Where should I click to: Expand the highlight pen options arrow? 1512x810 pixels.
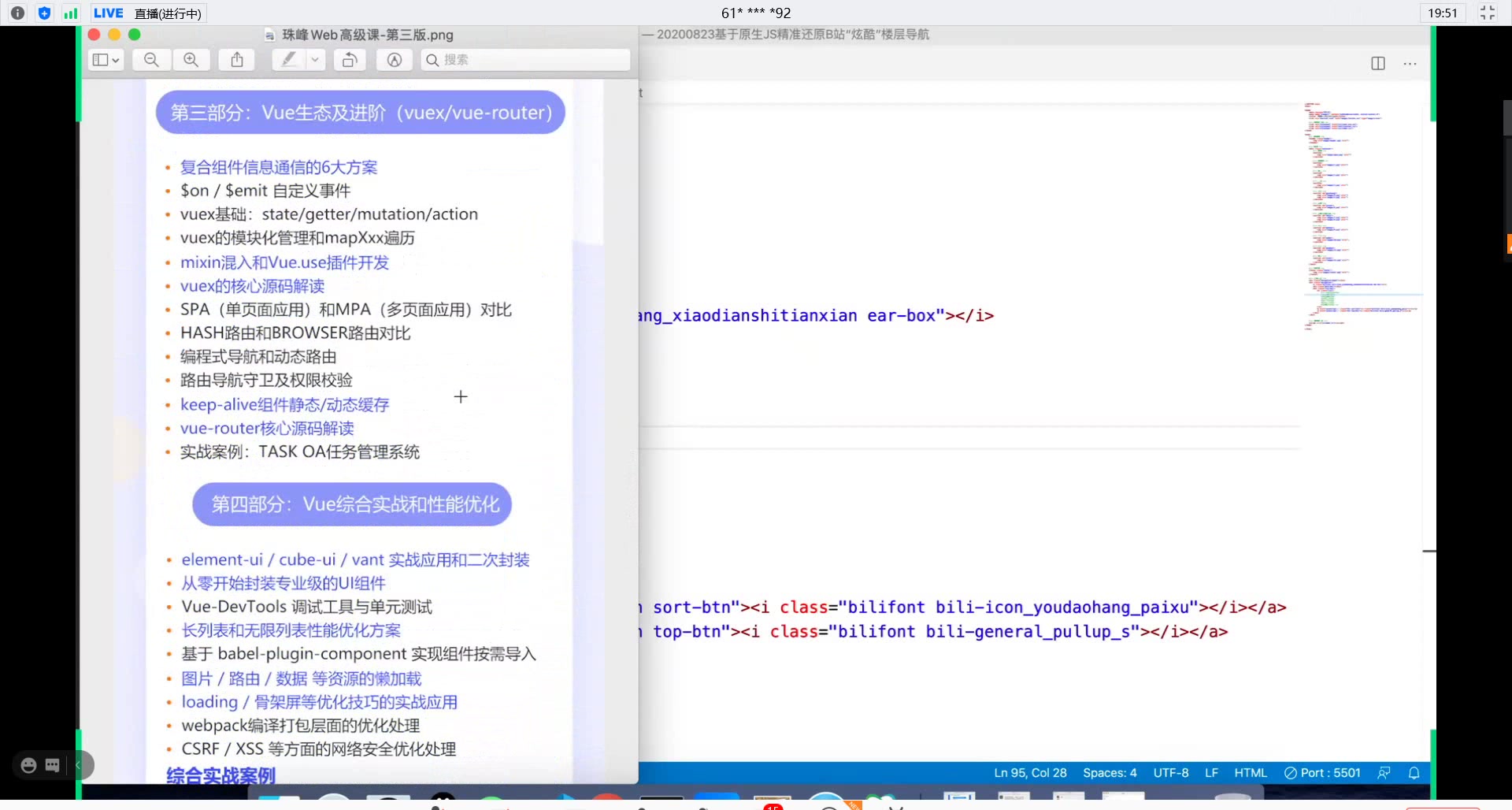[316, 60]
